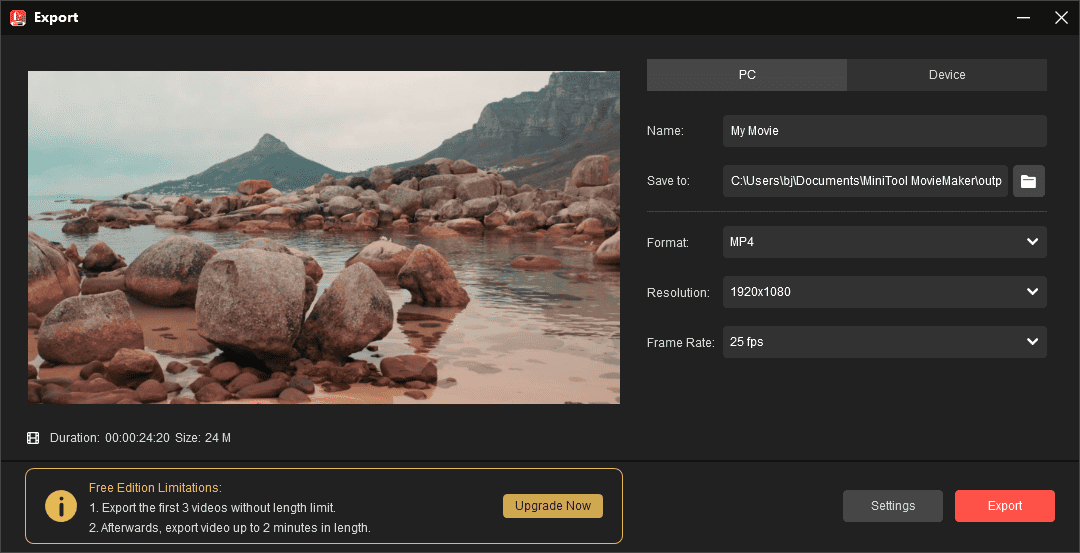Viewport: 1080px width, 553px height.
Task: Click the yellow info icon in limitations box
Action: (61, 506)
